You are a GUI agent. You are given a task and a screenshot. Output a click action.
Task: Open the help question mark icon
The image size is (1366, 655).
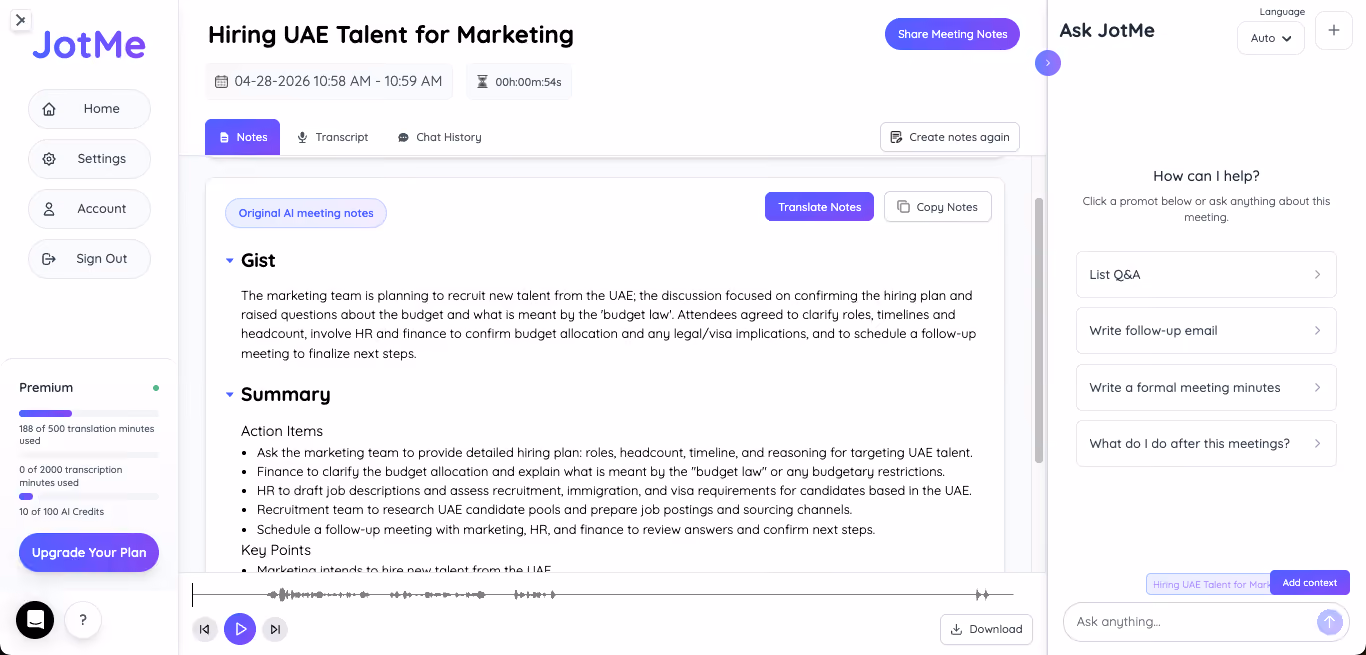[83, 620]
